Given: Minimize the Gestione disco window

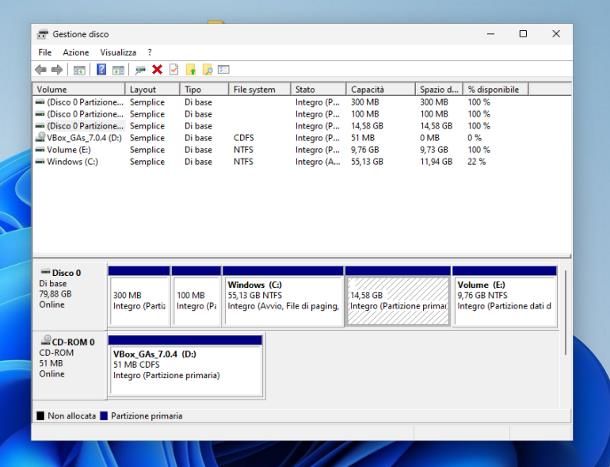Looking at the screenshot, I should 491,34.
